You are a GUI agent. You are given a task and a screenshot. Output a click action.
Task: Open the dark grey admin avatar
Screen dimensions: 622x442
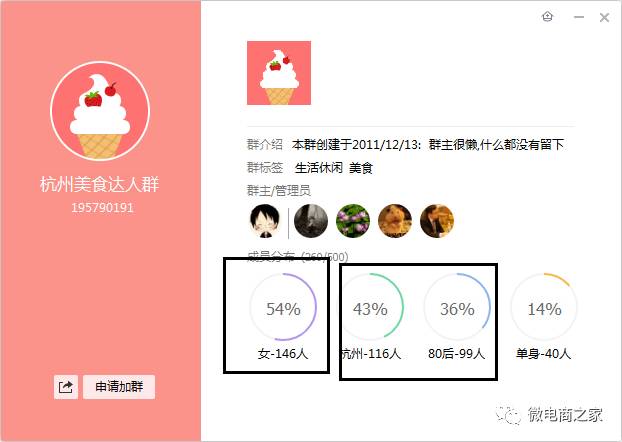tap(311, 221)
